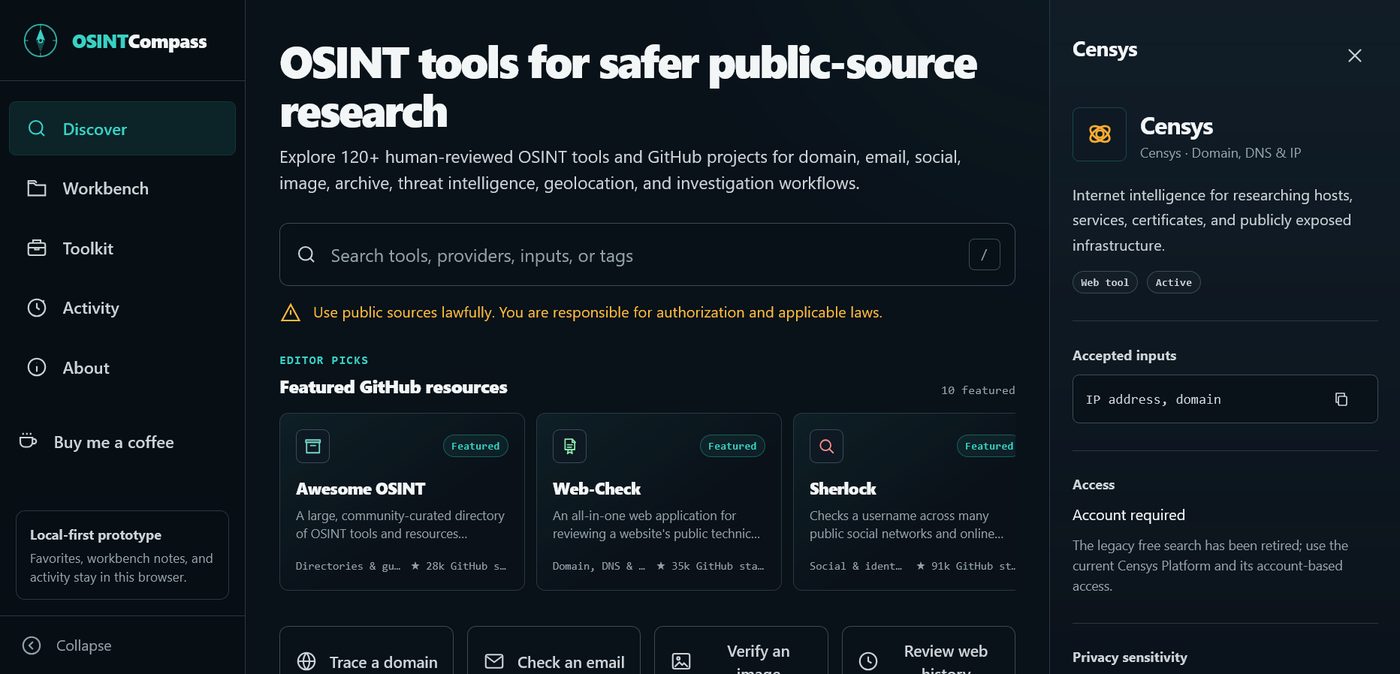Click the Censys orange logo icon
Image resolution: width=1400 pixels, height=674 pixels.
coord(1100,134)
